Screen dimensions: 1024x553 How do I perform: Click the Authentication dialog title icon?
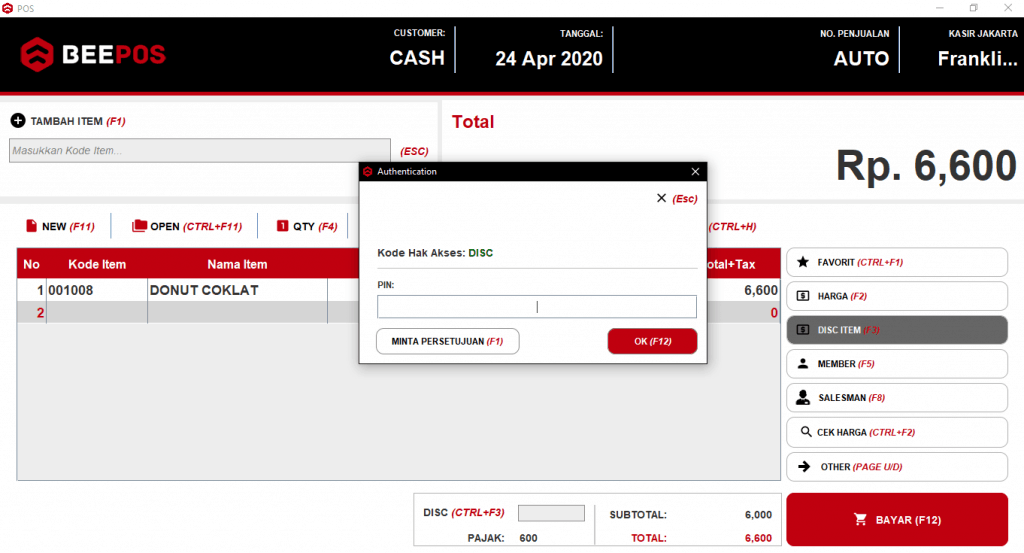pyautogui.click(x=368, y=172)
